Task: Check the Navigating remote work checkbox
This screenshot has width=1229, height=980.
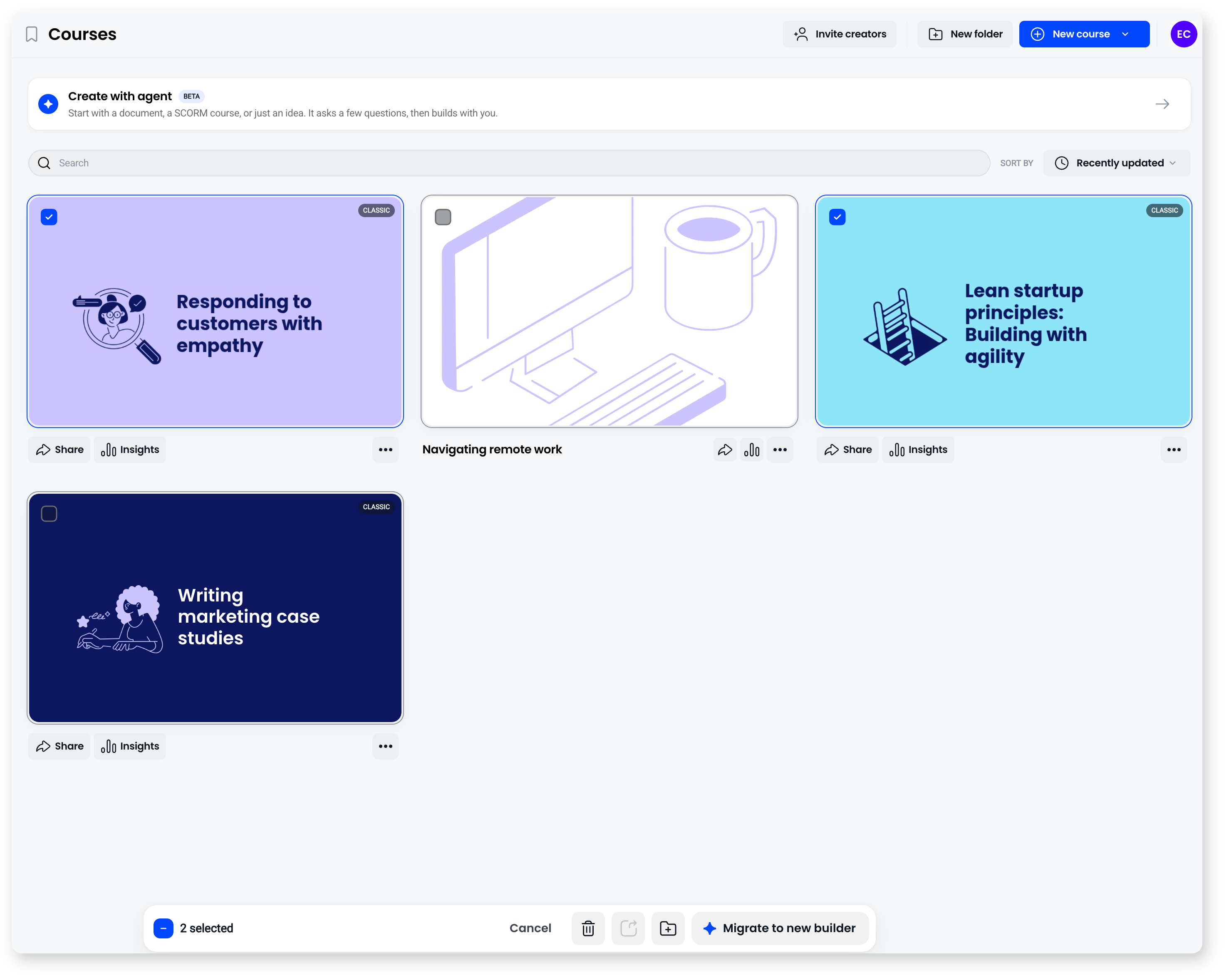Action: tap(443, 217)
